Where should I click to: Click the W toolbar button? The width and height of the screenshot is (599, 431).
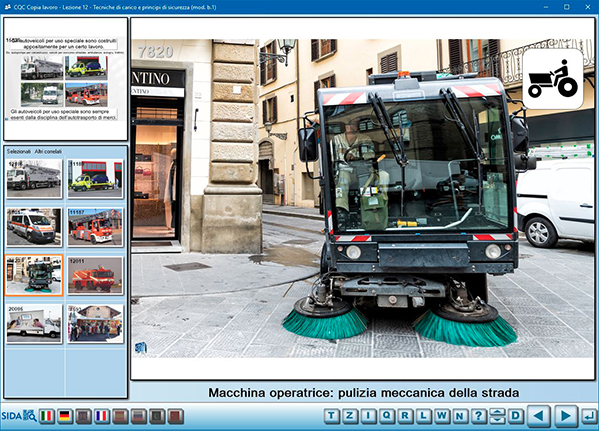tap(442, 416)
